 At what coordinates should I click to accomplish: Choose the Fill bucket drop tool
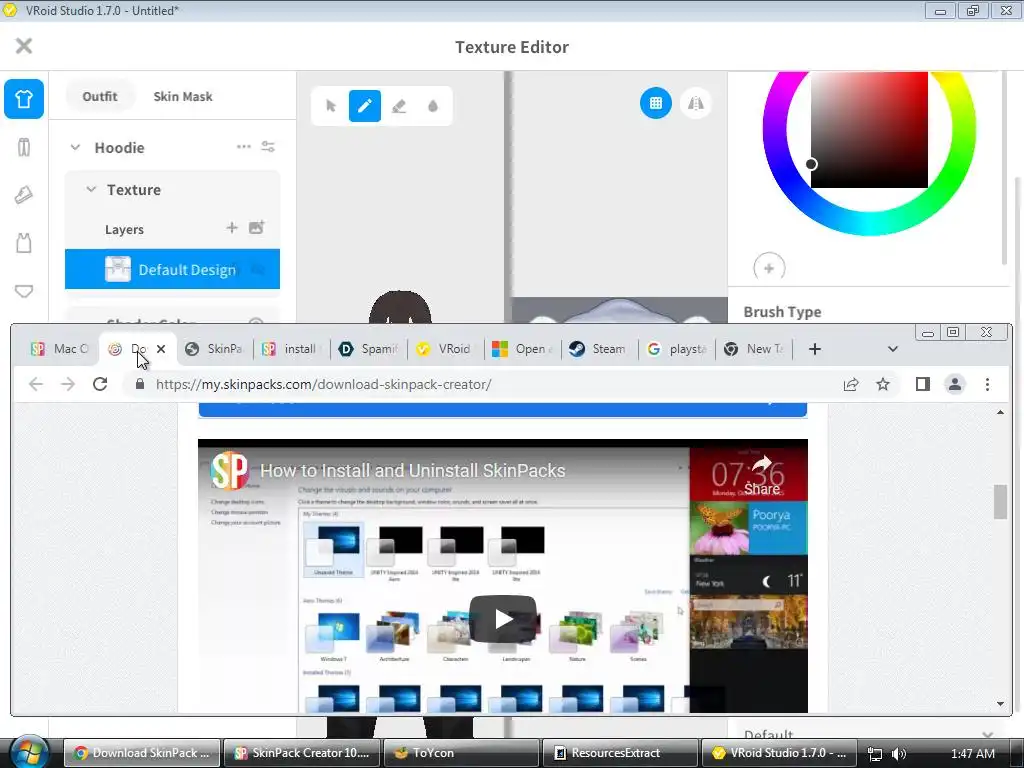[433, 106]
